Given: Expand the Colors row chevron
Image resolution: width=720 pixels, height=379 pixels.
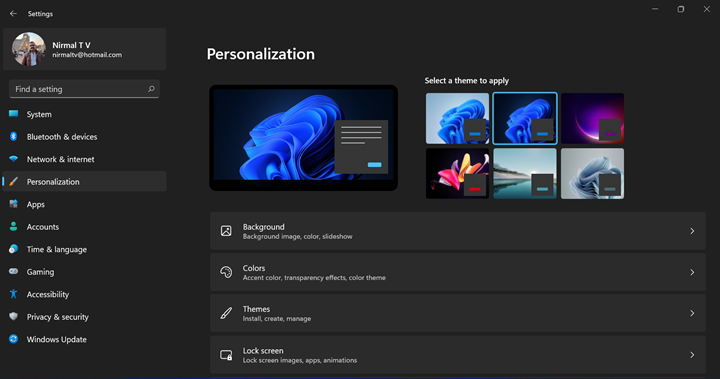Looking at the screenshot, I should point(692,272).
